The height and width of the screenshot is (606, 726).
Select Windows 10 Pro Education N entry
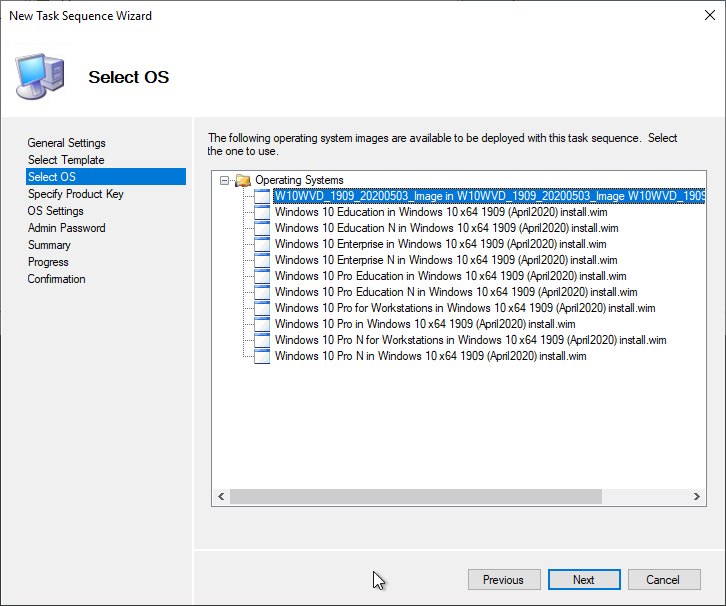click(x=456, y=292)
